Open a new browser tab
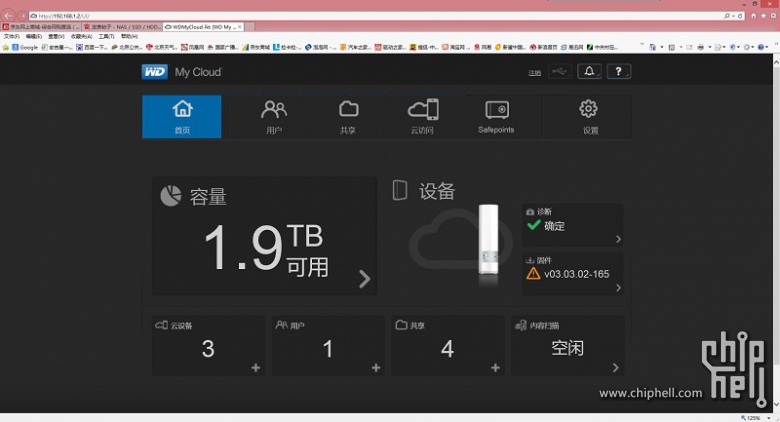Screen dimensions: 780x422 [249, 27]
